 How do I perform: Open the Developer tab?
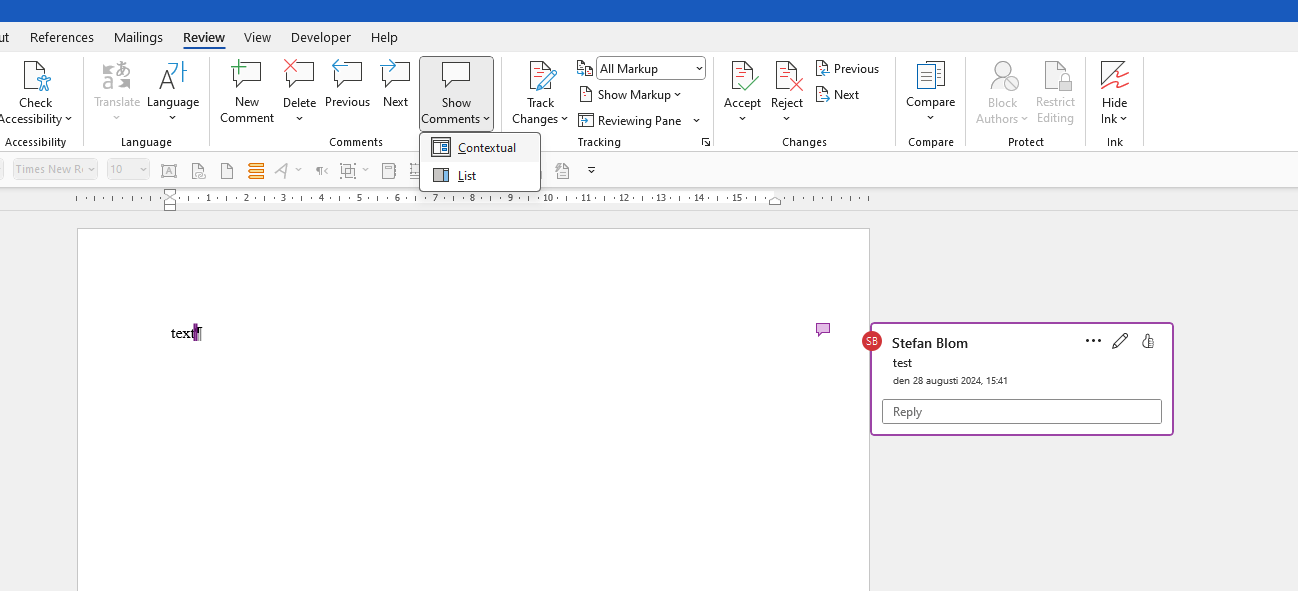click(320, 37)
